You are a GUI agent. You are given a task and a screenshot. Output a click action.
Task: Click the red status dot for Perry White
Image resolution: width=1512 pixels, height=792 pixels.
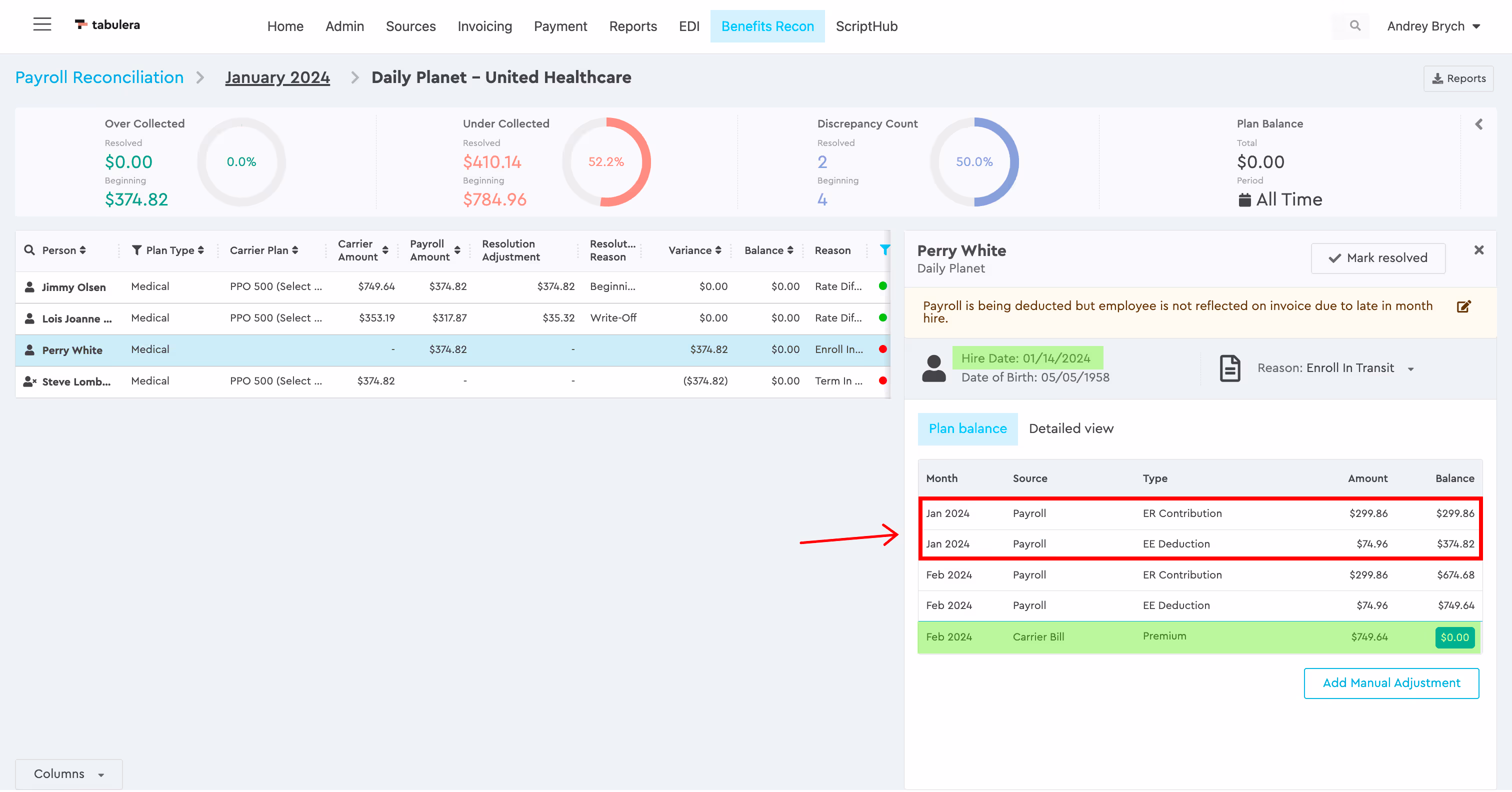(x=882, y=349)
